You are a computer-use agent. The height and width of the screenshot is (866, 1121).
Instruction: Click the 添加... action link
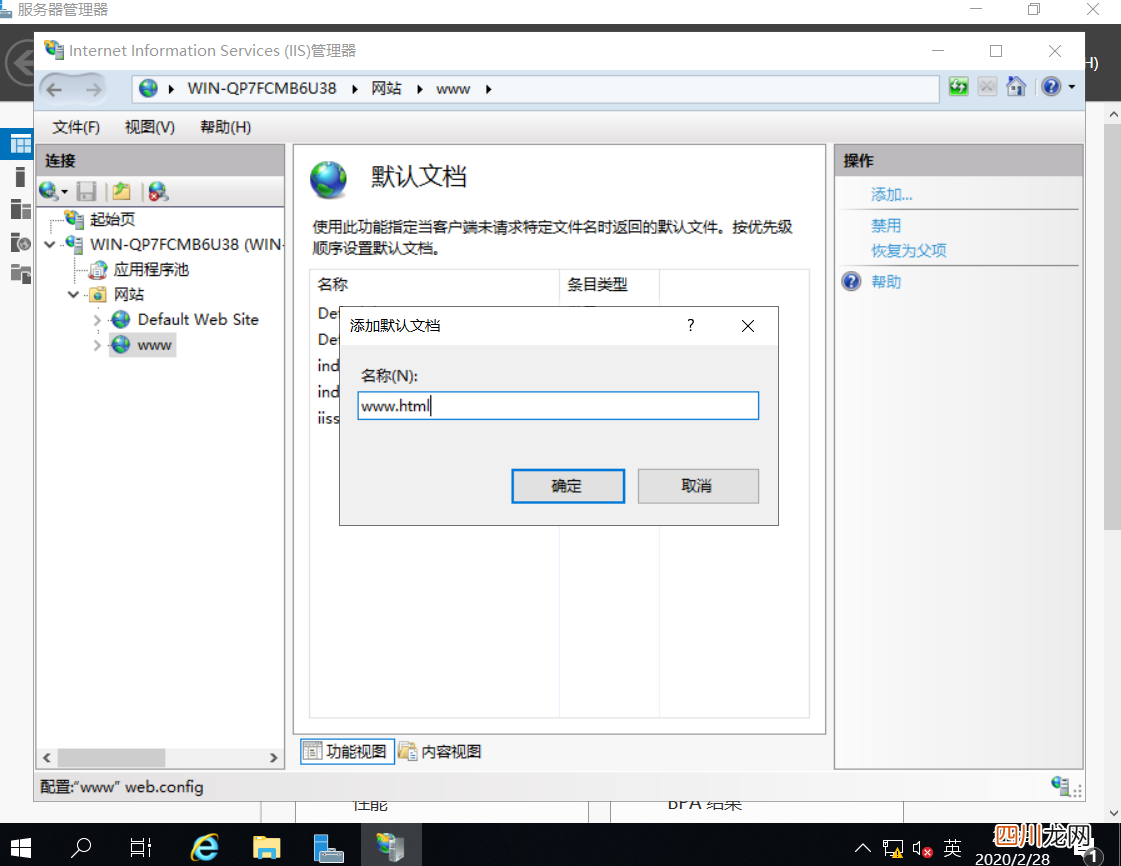pyautogui.click(x=892, y=195)
